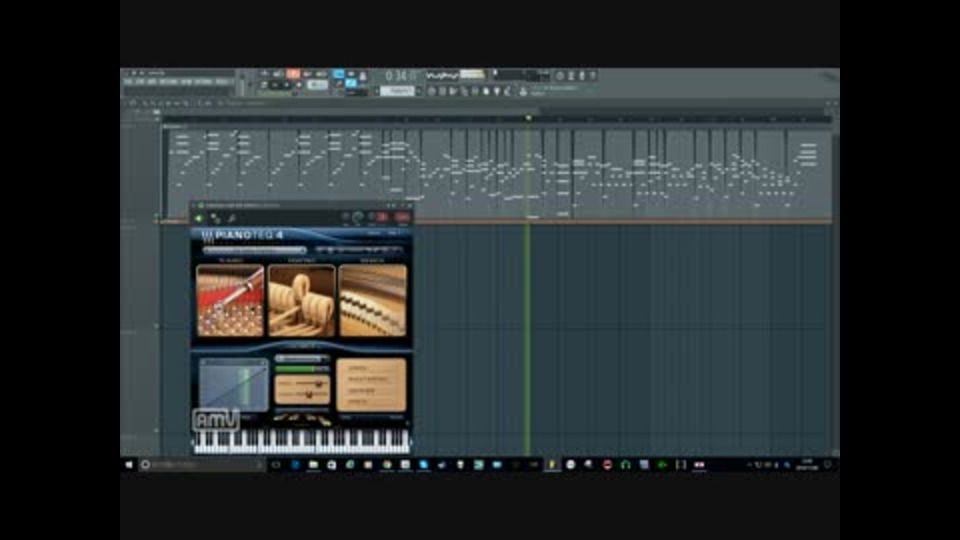Open the Tuning section thumbnail in Pianoteq

[230, 301]
